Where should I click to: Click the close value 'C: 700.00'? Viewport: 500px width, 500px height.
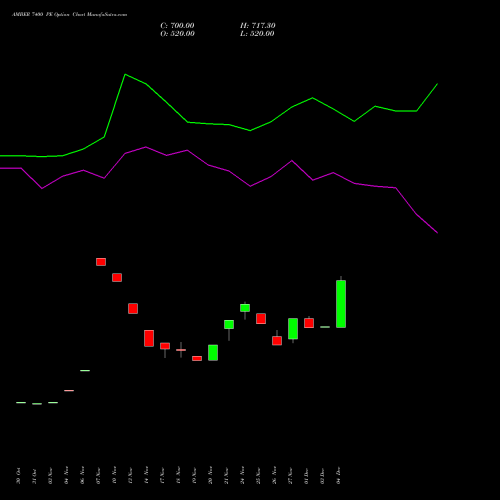point(177,26)
